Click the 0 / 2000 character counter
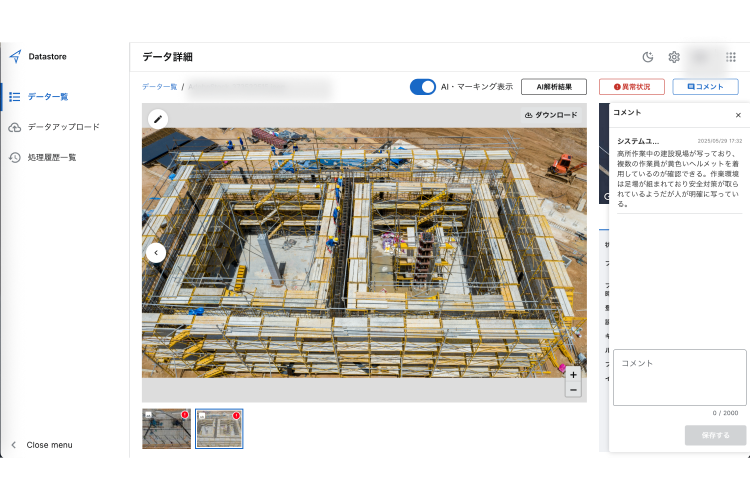 tap(725, 413)
